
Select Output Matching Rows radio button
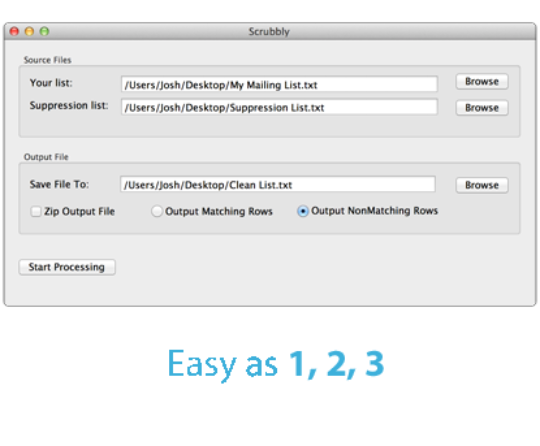157,211
